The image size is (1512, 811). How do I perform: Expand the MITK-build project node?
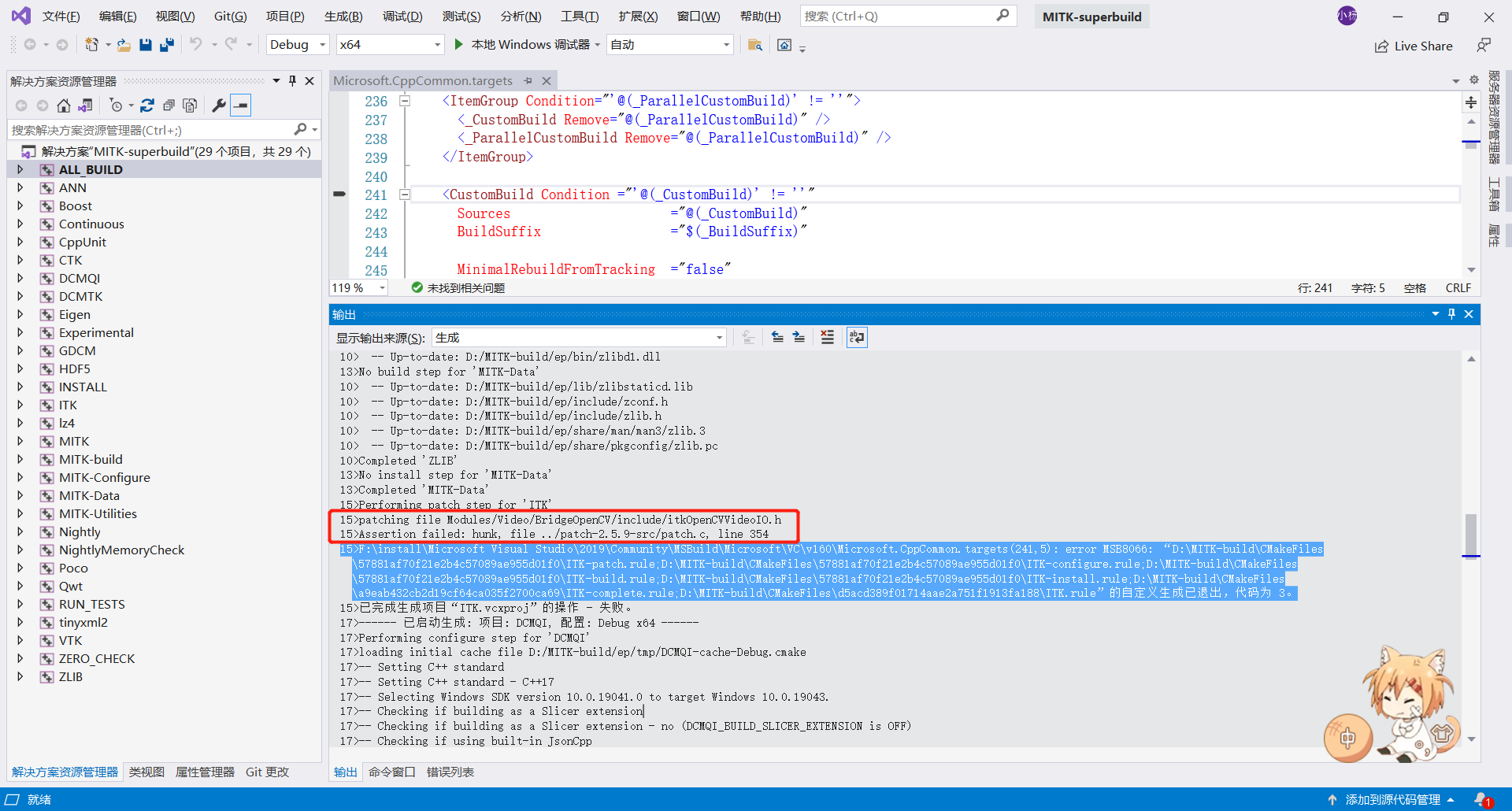[x=20, y=459]
